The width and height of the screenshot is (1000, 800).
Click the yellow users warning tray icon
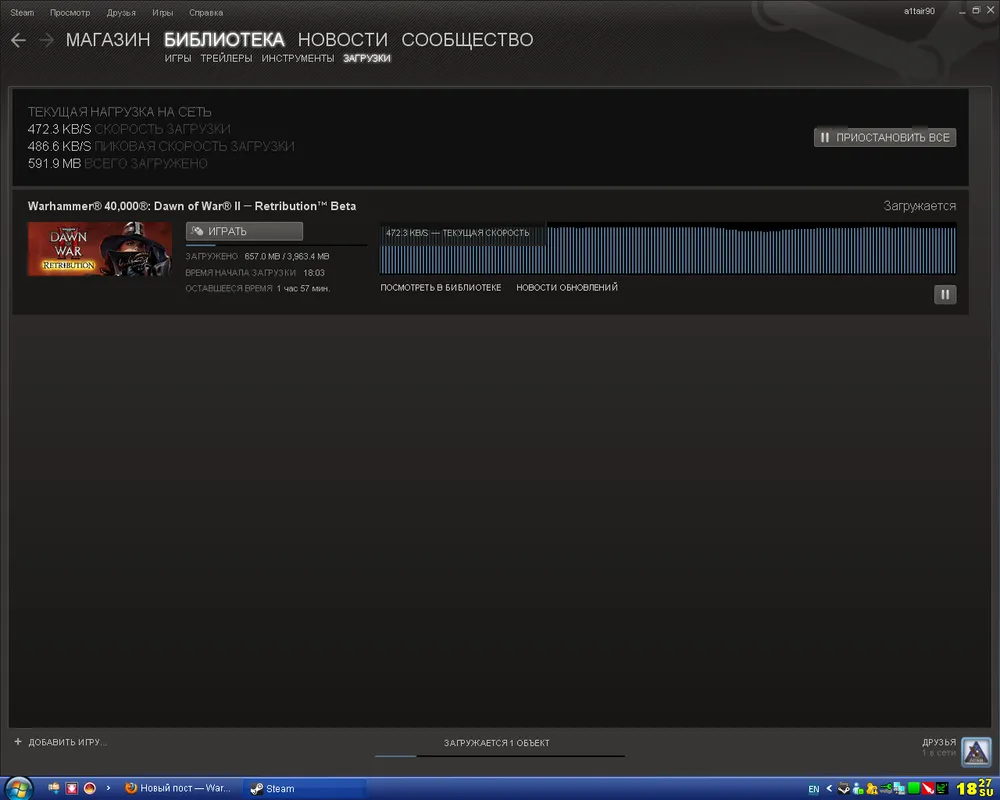[872, 789]
